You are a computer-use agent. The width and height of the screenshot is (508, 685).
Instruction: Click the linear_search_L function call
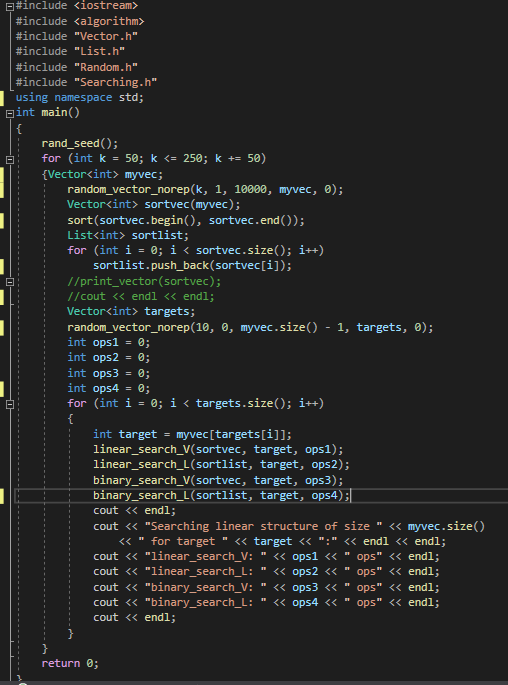[221, 464]
